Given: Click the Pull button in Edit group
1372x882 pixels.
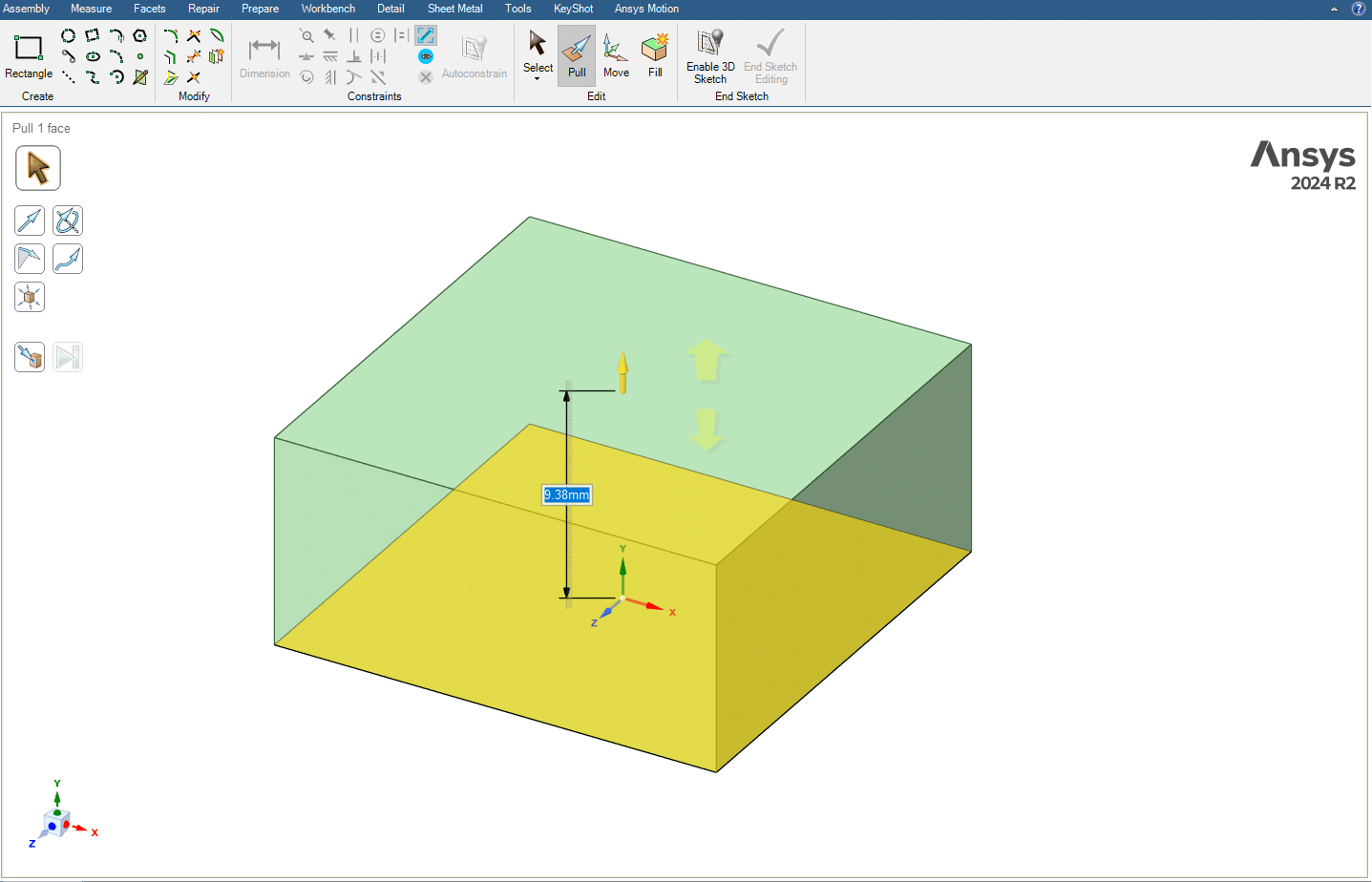Looking at the screenshot, I should pos(577,55).
